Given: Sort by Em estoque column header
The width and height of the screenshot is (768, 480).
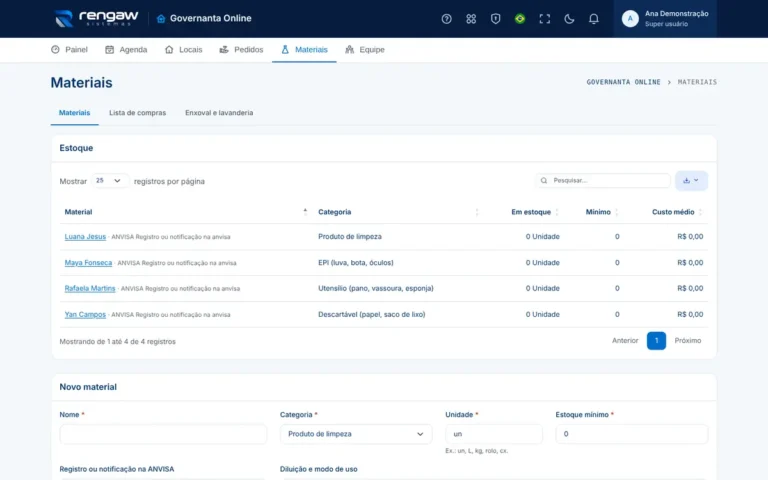Looking at the screenshot, I should 531,212.
